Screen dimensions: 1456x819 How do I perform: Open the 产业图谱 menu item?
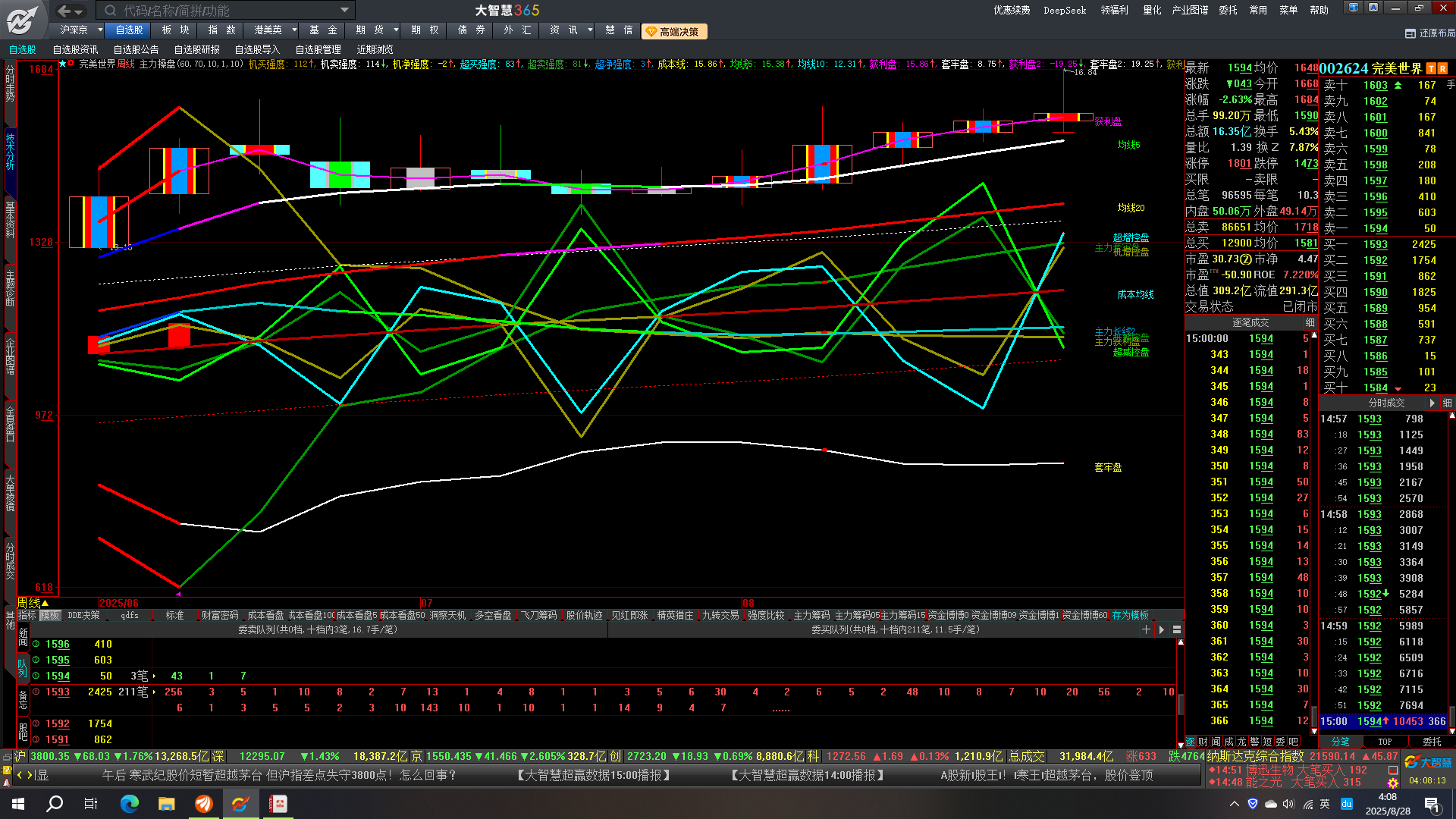pos(1190,10)
